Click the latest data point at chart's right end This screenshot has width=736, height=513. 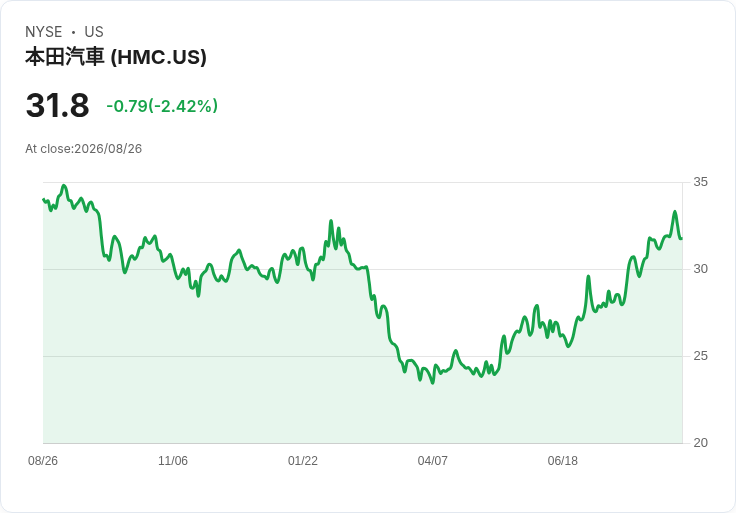tap(682, 238)
